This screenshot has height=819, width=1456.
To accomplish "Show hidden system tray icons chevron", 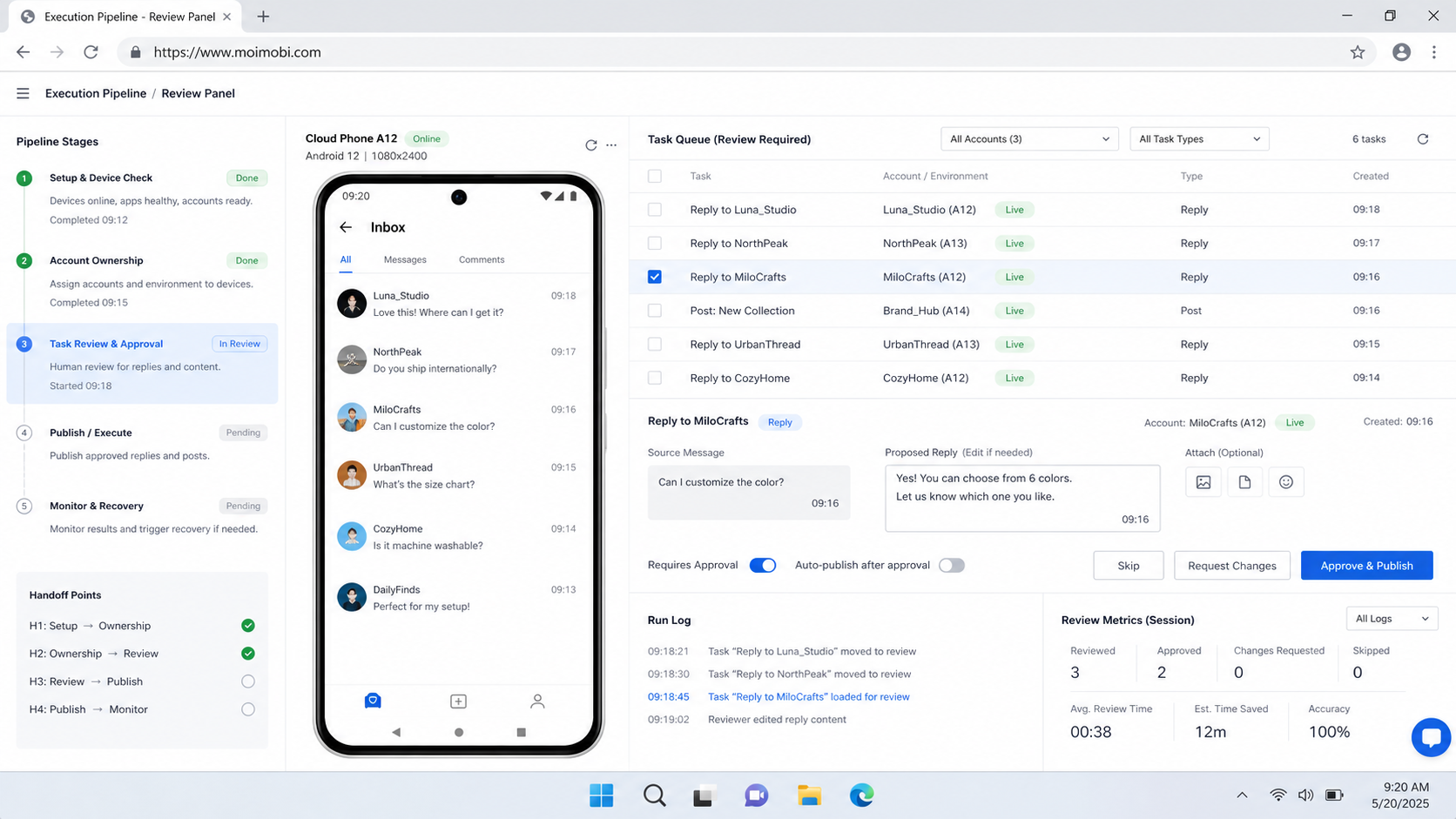I will coord(1242,795).
